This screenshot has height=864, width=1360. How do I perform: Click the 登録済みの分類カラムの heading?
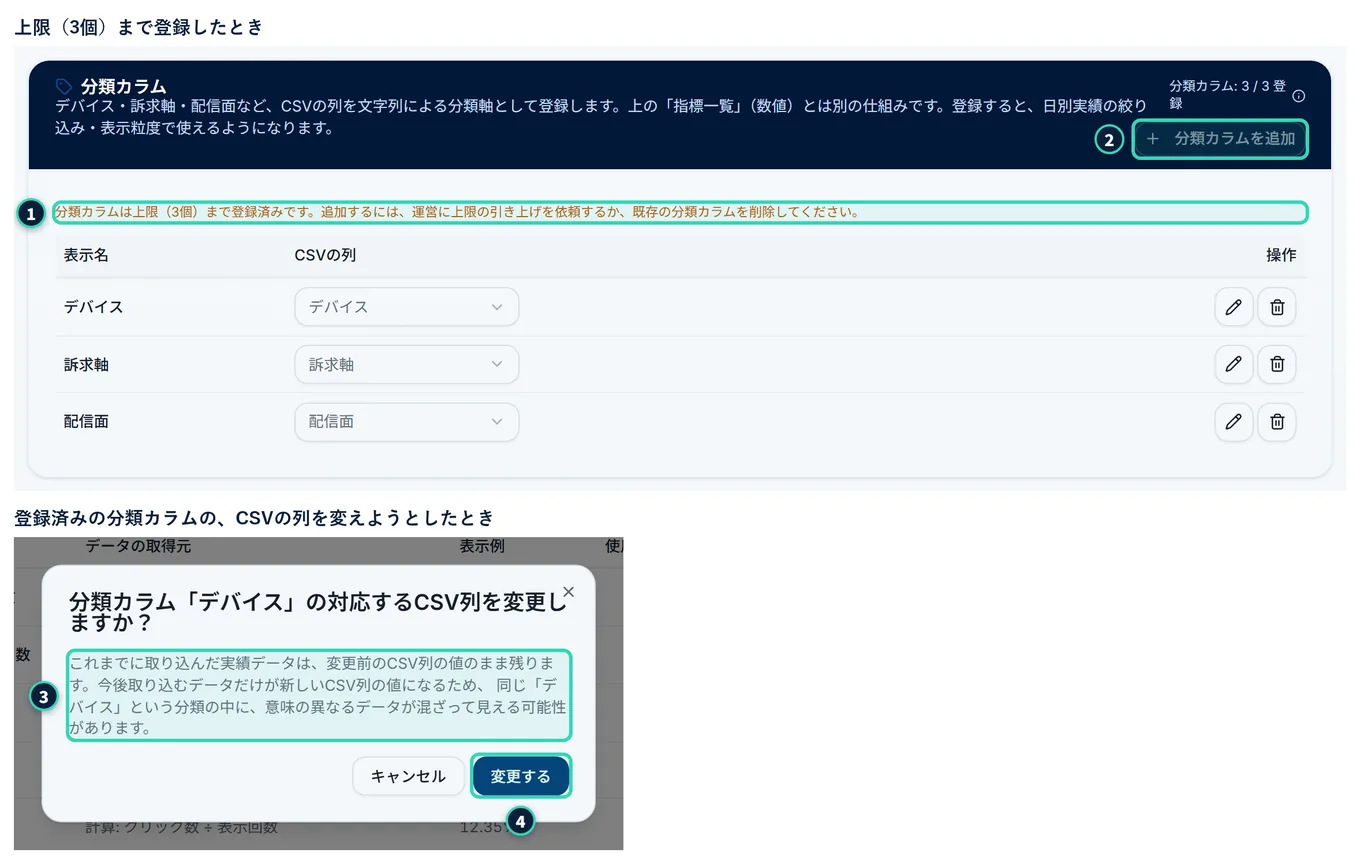(254, 518)
